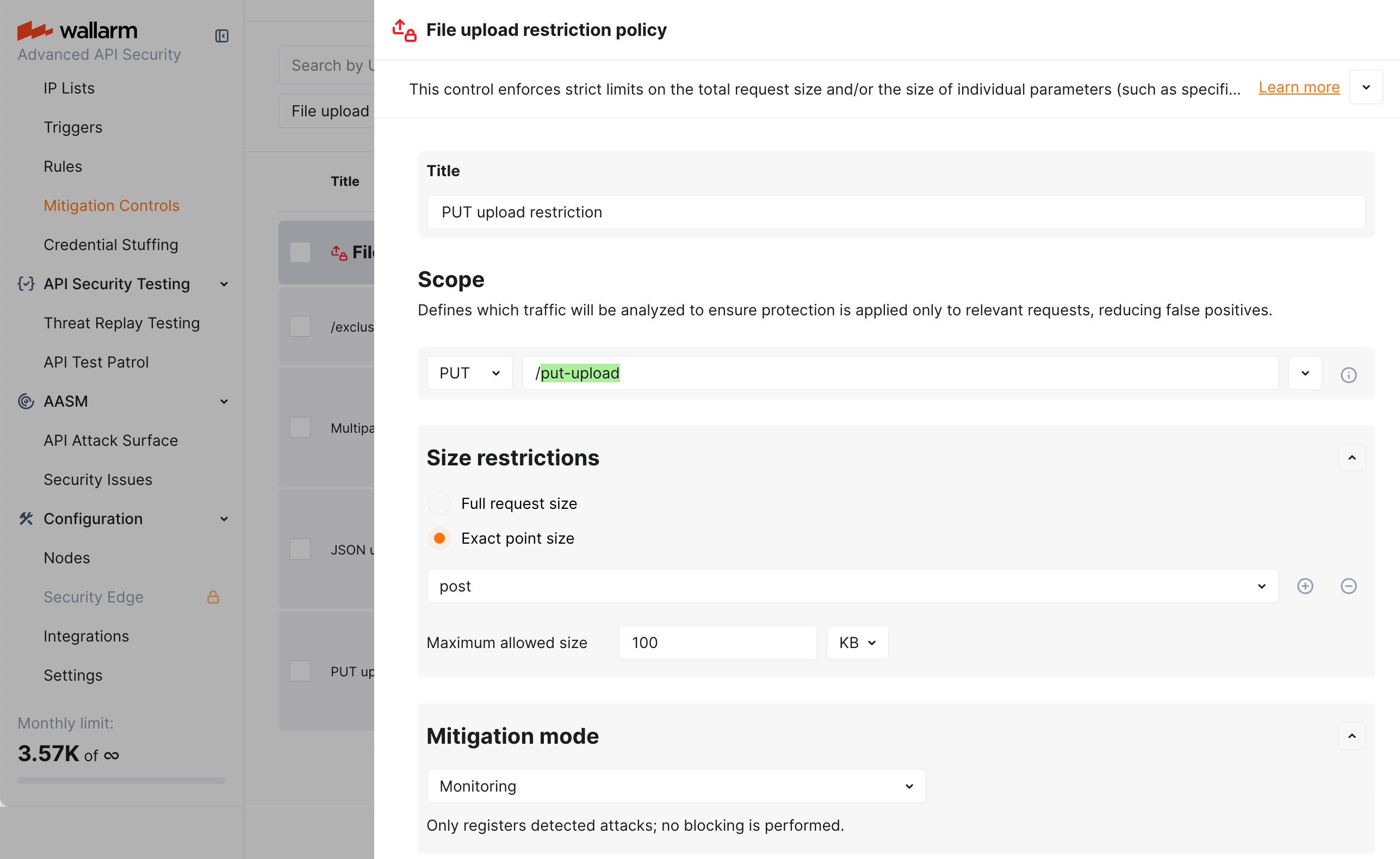Check the checkbox in the File upload row
Image resolution: width=1400 pixels, height=859 pixels.
coord(300,253)
